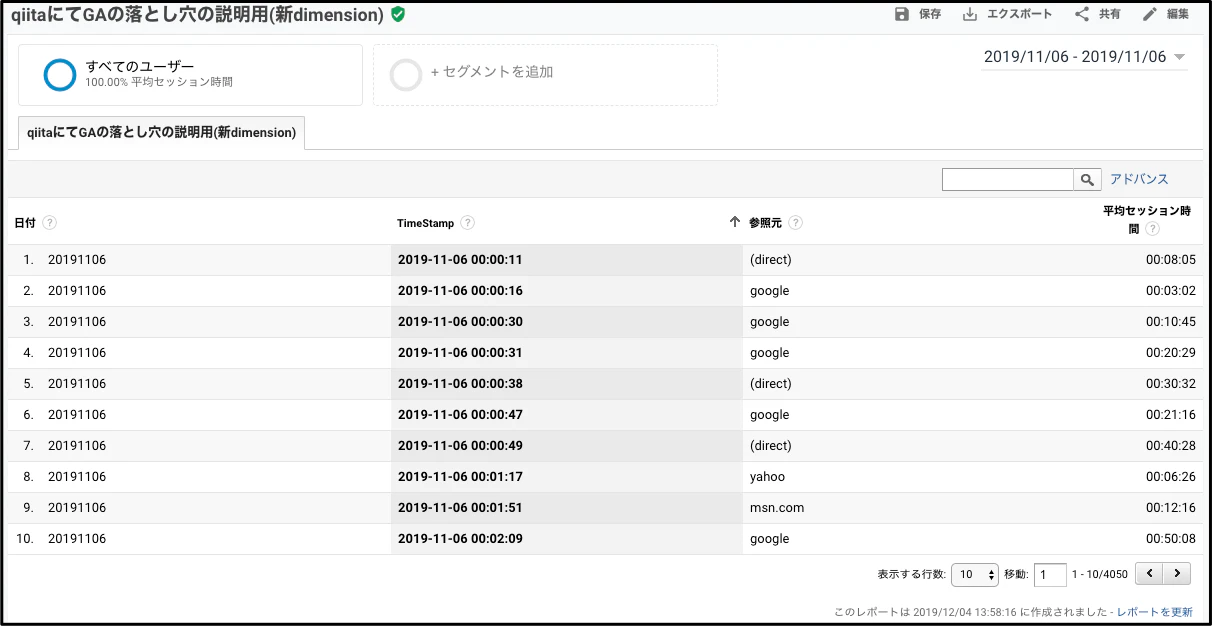
Task: Click session time 00:08:05 cell
Action: point(1171,260)
